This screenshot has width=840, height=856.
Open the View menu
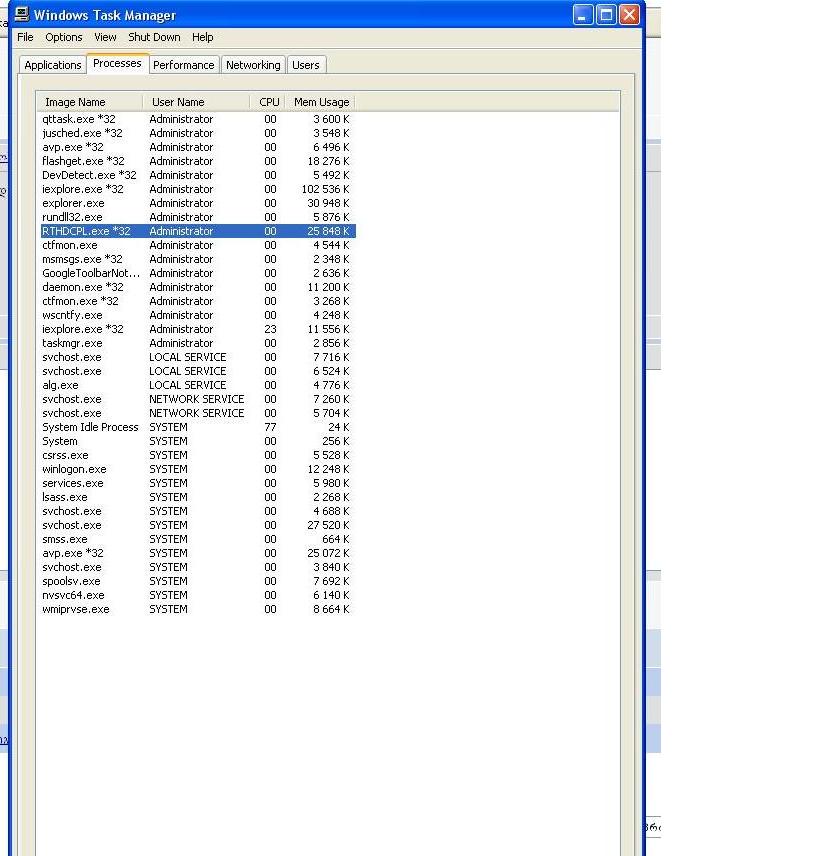pos(105,37)
